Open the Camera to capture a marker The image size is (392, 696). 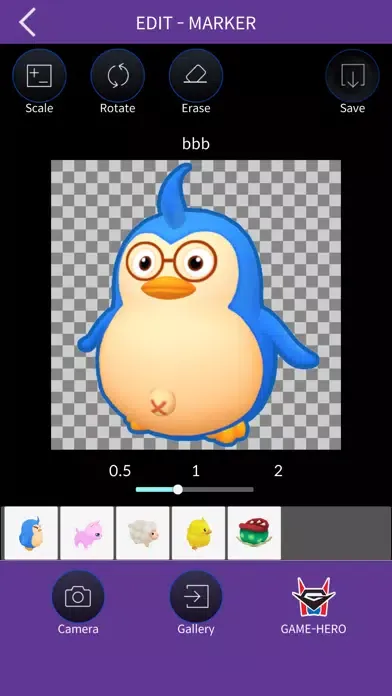78,597
